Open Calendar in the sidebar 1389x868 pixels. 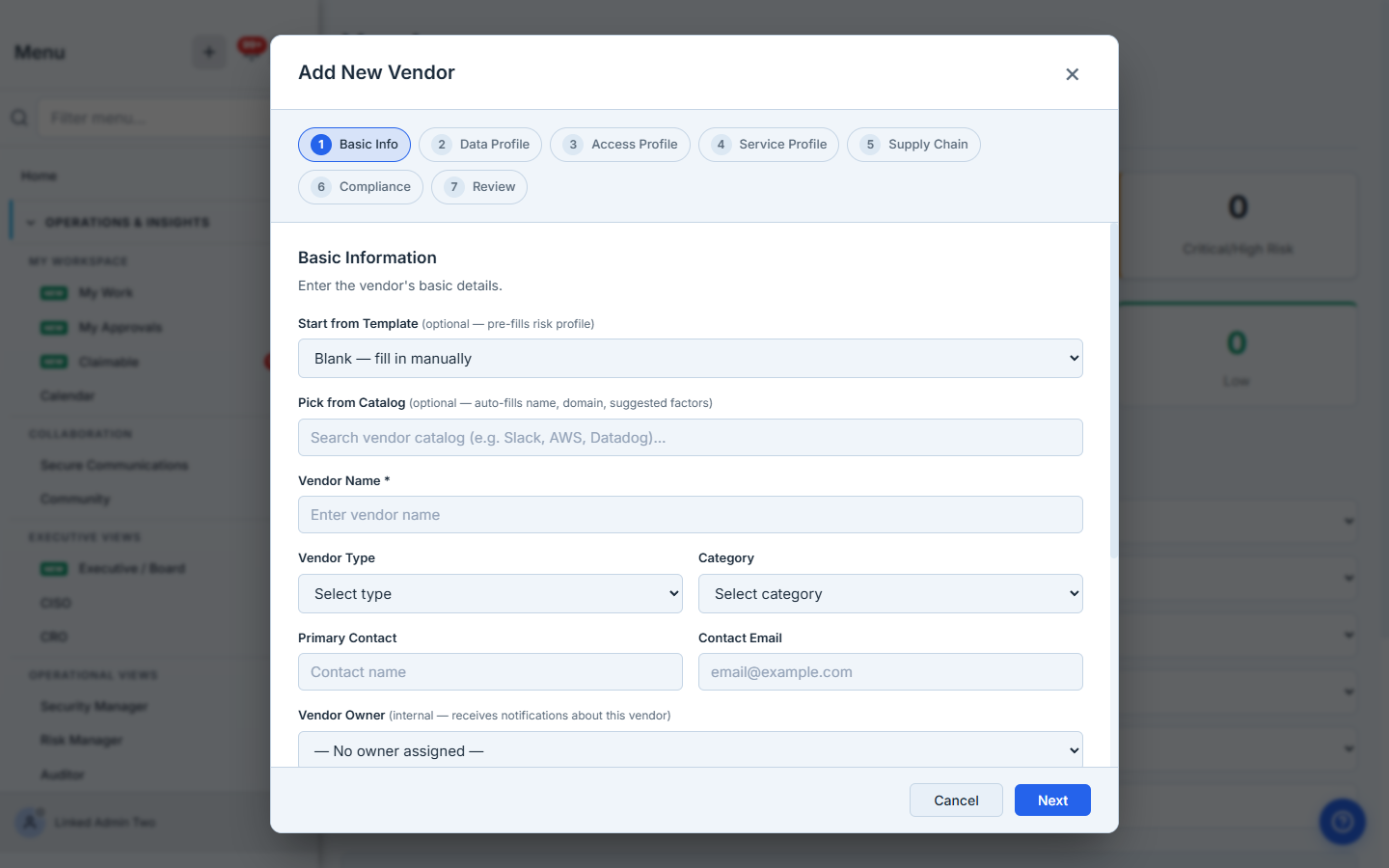point(68,396)
